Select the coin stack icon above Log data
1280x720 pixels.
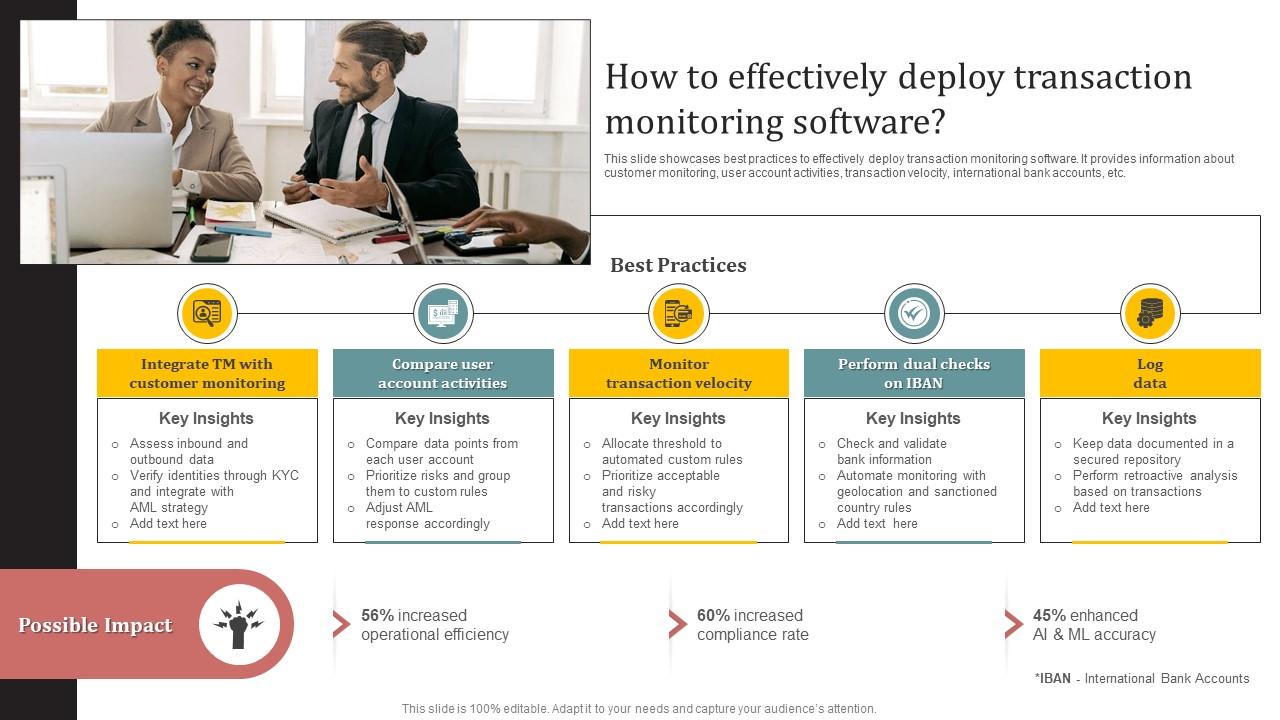pos(1151,313)
